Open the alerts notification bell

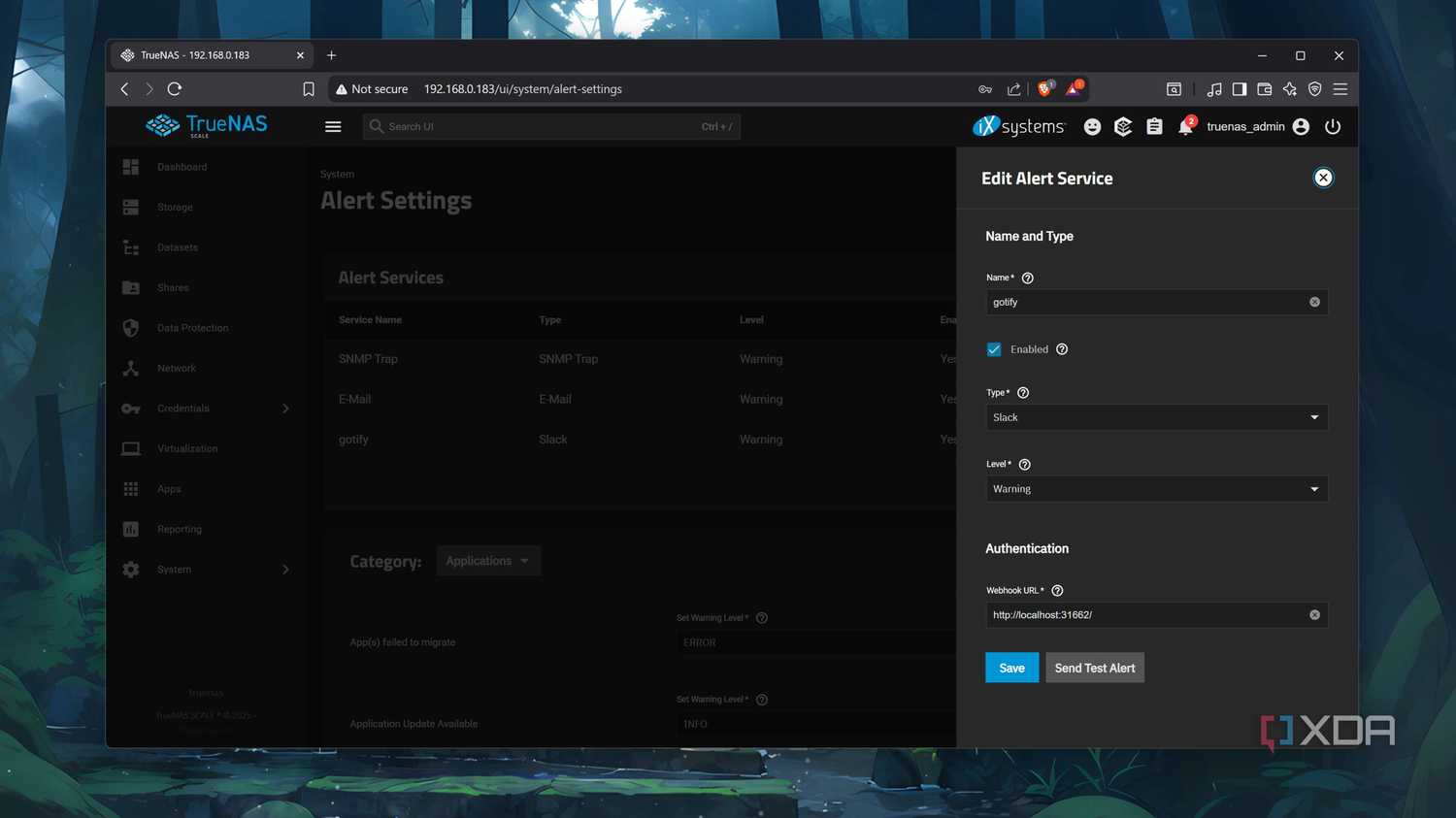[1185, 127]
